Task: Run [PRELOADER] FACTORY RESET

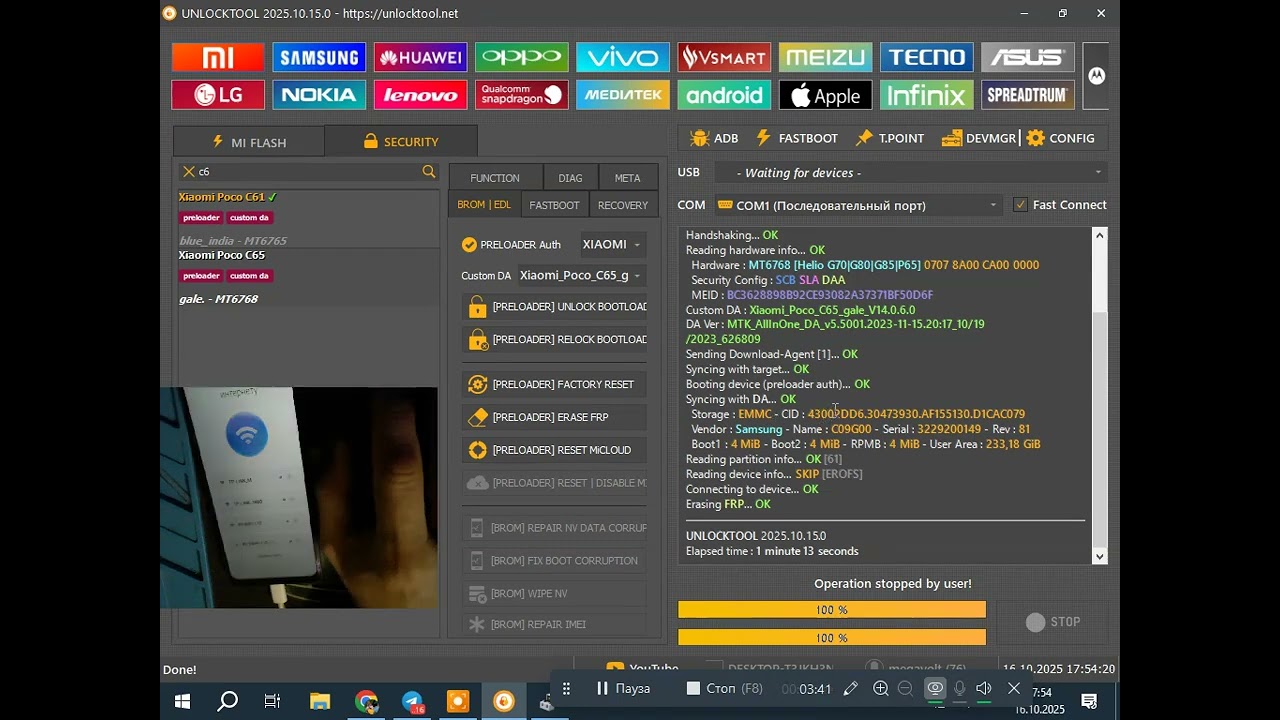Action: [554, 384]
